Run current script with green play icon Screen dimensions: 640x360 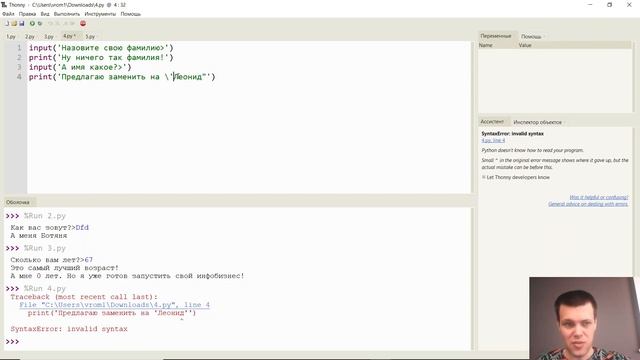(x=32, y=24)
